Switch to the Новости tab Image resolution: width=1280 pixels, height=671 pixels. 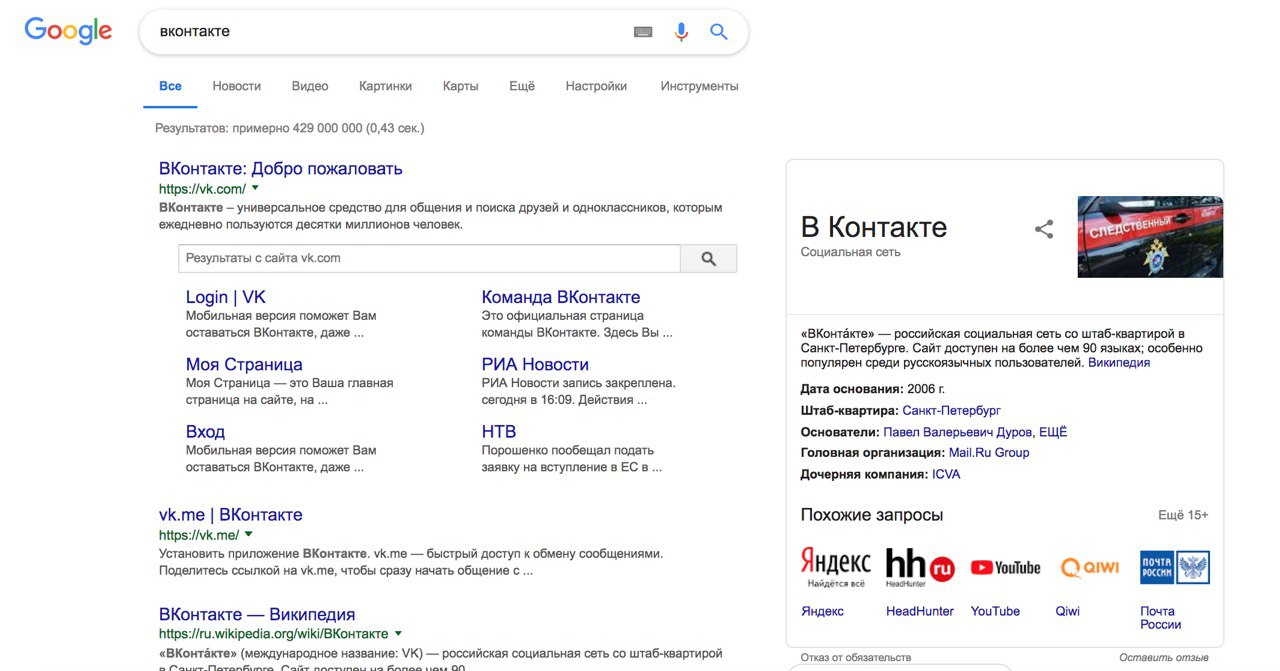click(237, 86)
